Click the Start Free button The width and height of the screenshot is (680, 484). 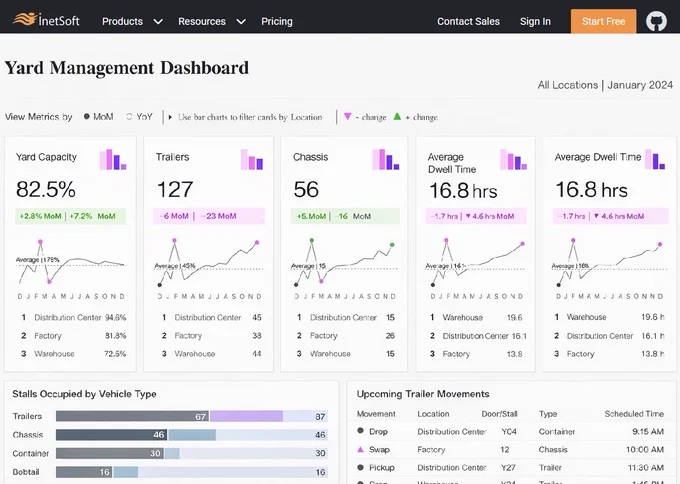603,21
